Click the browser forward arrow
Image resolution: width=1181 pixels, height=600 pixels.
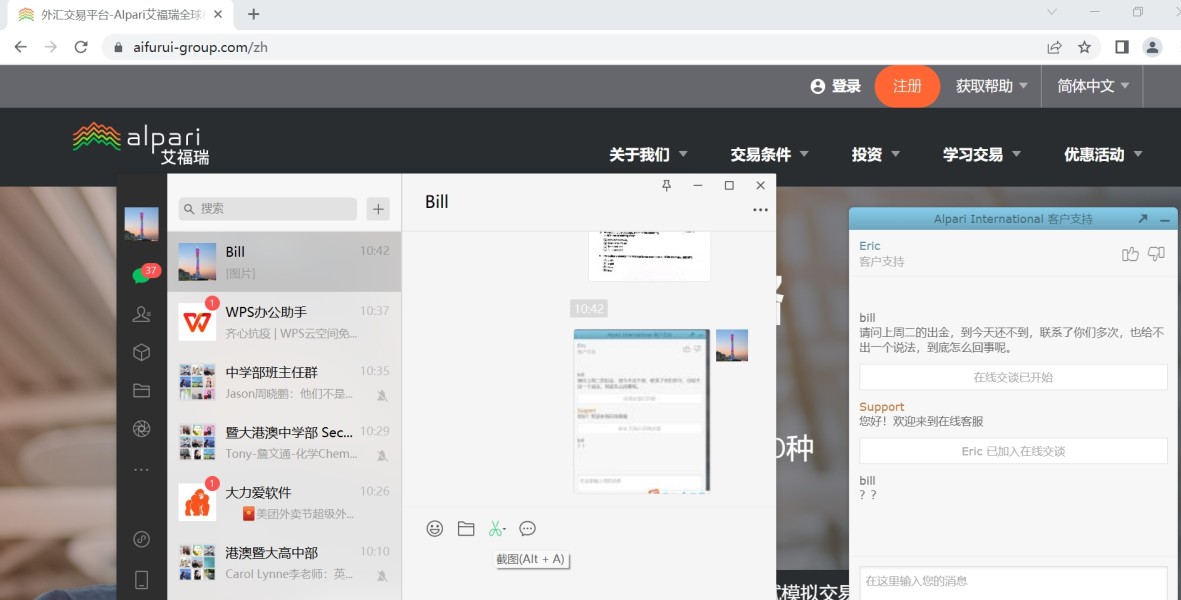click(50, 47)
